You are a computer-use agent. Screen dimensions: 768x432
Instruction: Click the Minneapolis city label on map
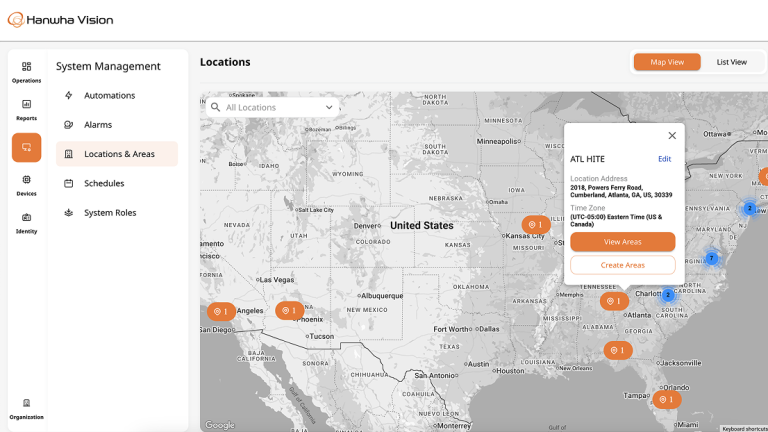(x=497, y=142)
